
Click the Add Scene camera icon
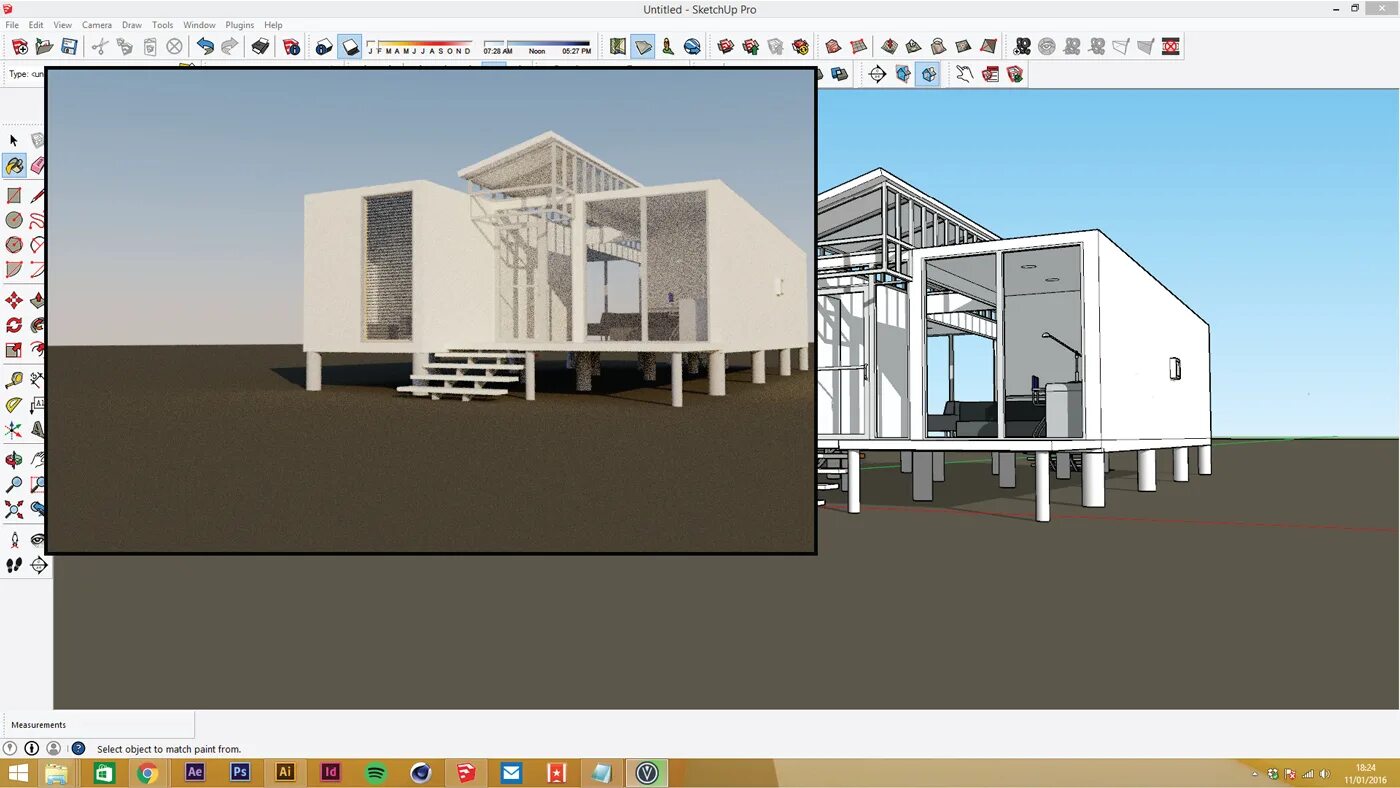[x=1022, y=46]
